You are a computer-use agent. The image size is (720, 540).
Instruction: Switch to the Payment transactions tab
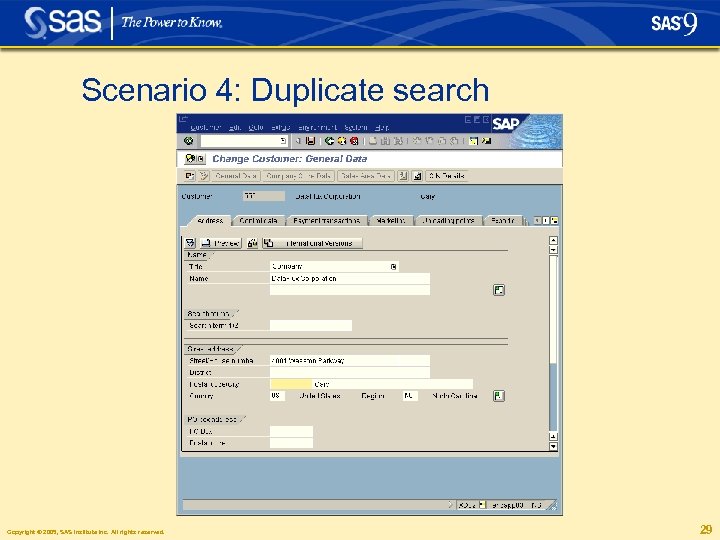click(x=326, y=221)
